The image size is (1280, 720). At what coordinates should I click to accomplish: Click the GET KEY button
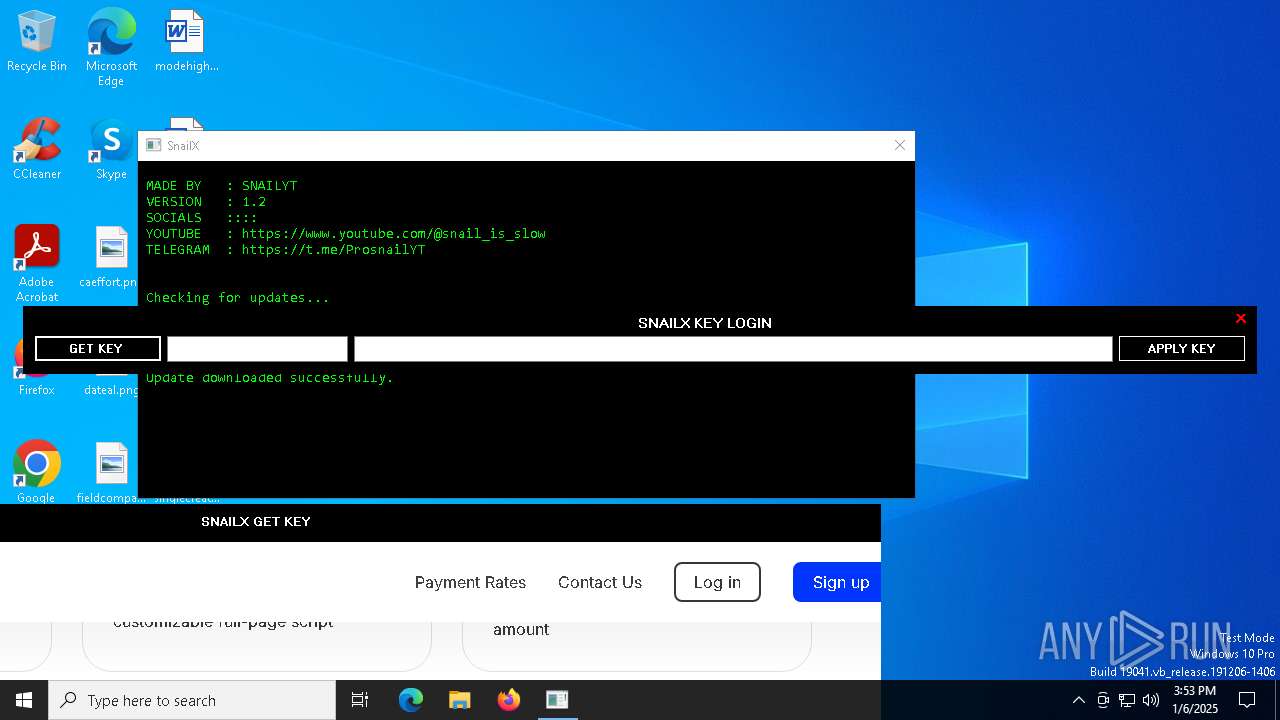tap(97, 348)
